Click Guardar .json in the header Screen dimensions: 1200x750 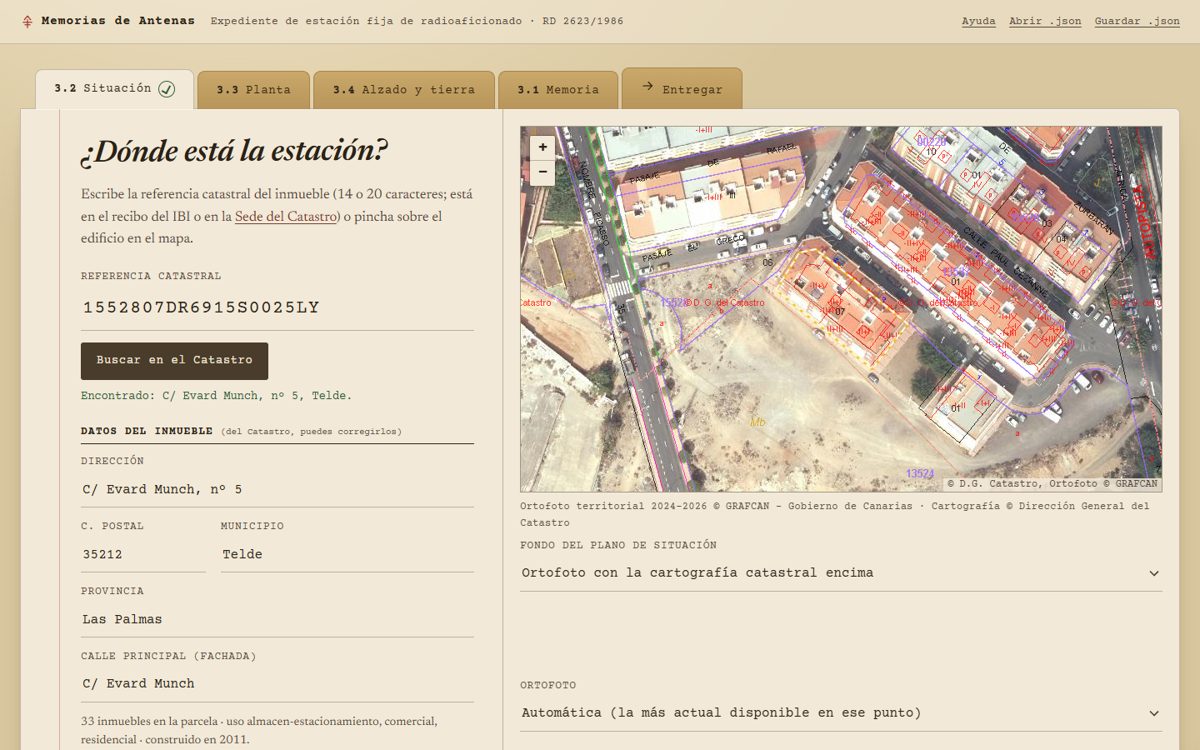1137,21
